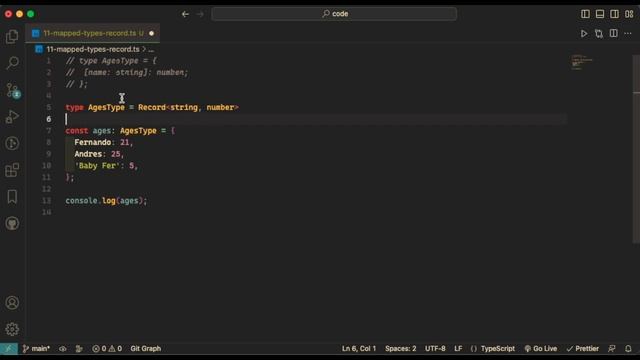Click the vertical editor scrollbar
The image size is (640, 360).
click(636, 149)
